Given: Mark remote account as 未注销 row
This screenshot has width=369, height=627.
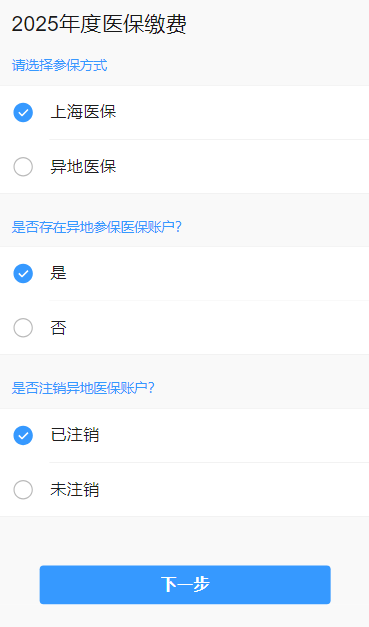Looking at the screenshot, I should point(184,489).
